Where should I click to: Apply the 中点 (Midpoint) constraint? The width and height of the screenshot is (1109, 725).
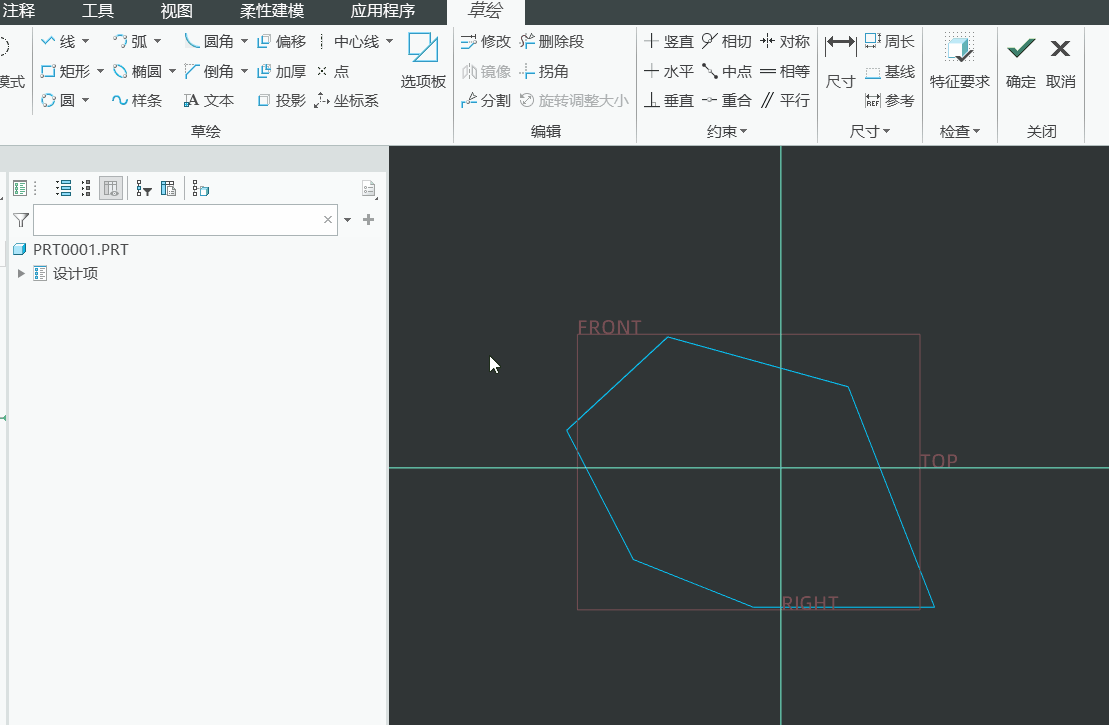[x=726, y=71]
